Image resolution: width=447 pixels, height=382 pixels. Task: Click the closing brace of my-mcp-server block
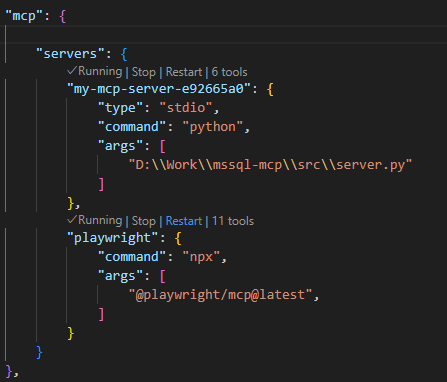(x=70, y=203)
